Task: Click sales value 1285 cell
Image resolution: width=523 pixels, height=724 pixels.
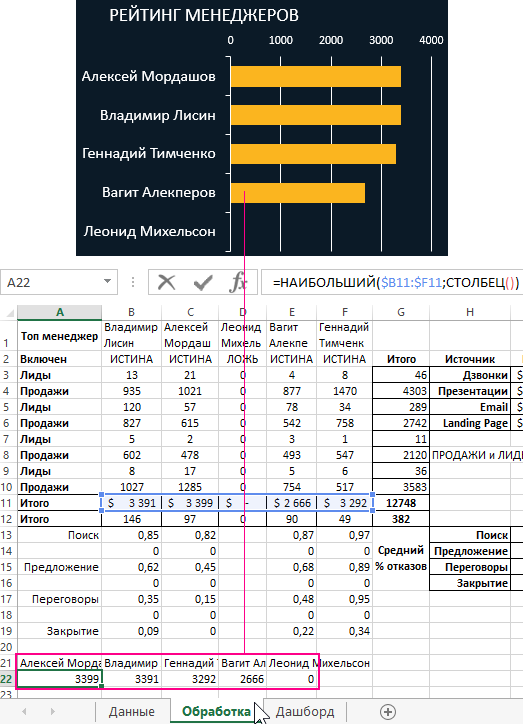Action: (190, 487)
